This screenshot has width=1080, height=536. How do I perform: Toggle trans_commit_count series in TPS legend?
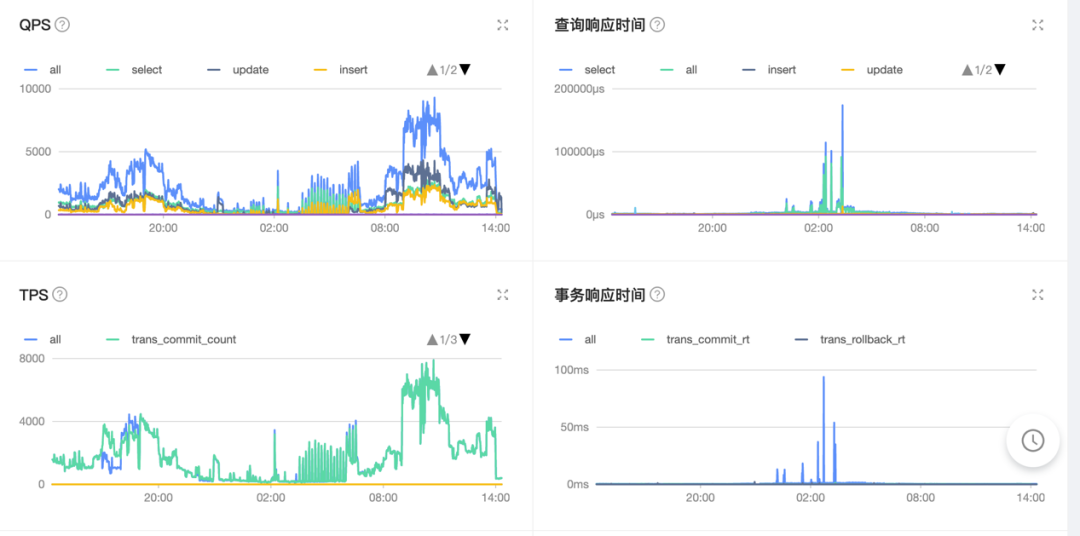[183, 340]
